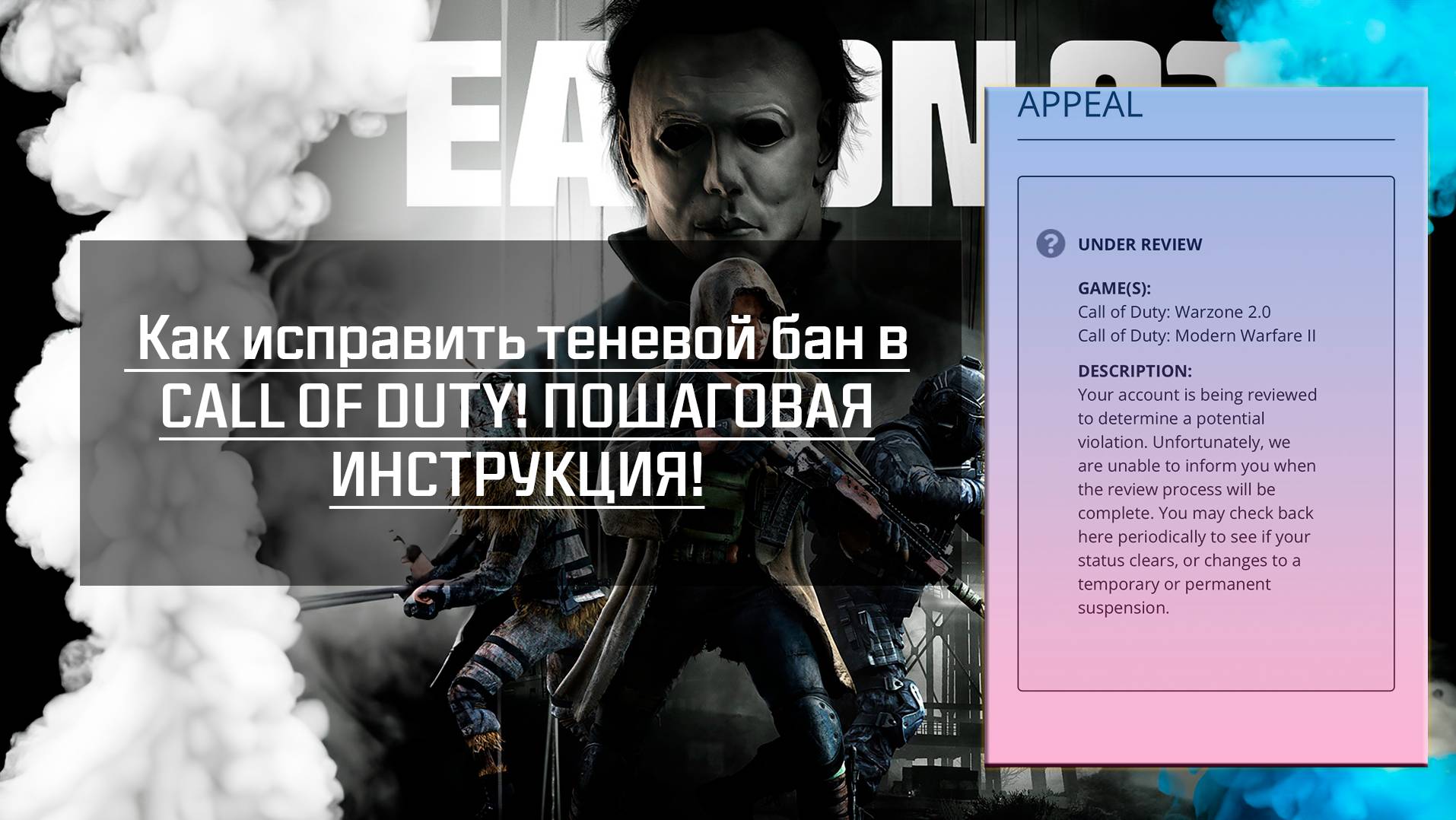Select Call of Duty: Modern Warfare II text
1456x820 pixels.
pyautogui.click(x=1197, y=335)
